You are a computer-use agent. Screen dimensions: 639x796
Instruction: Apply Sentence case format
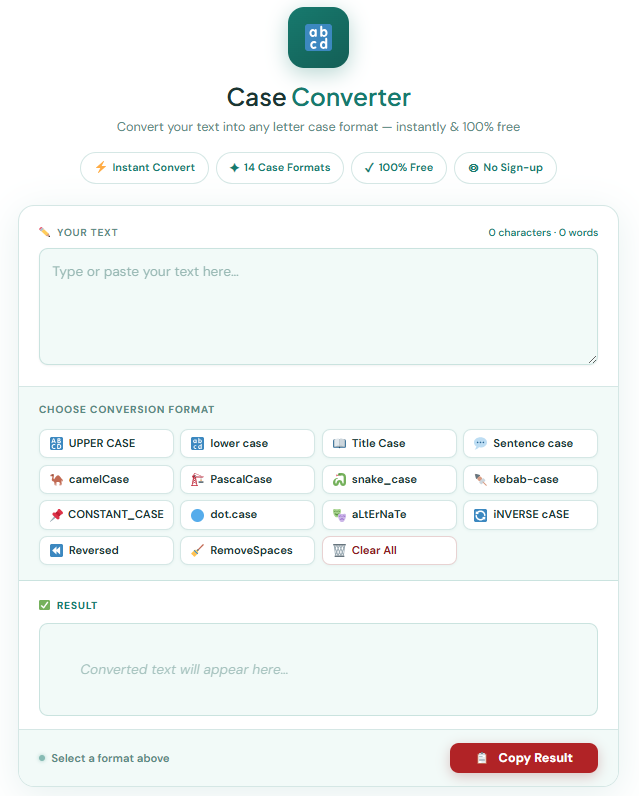tap(530, 444)
